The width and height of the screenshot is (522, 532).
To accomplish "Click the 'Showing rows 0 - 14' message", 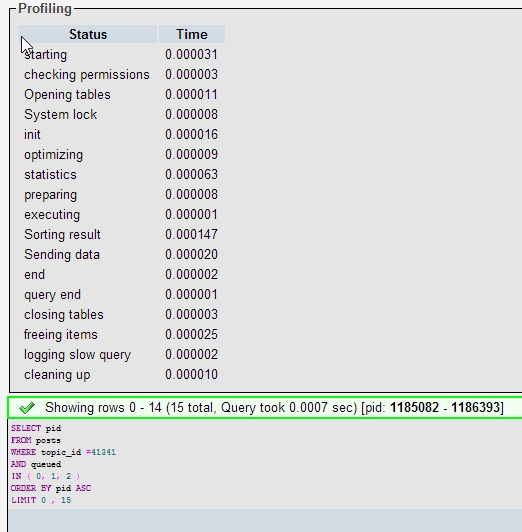I will tap(274, 407).
